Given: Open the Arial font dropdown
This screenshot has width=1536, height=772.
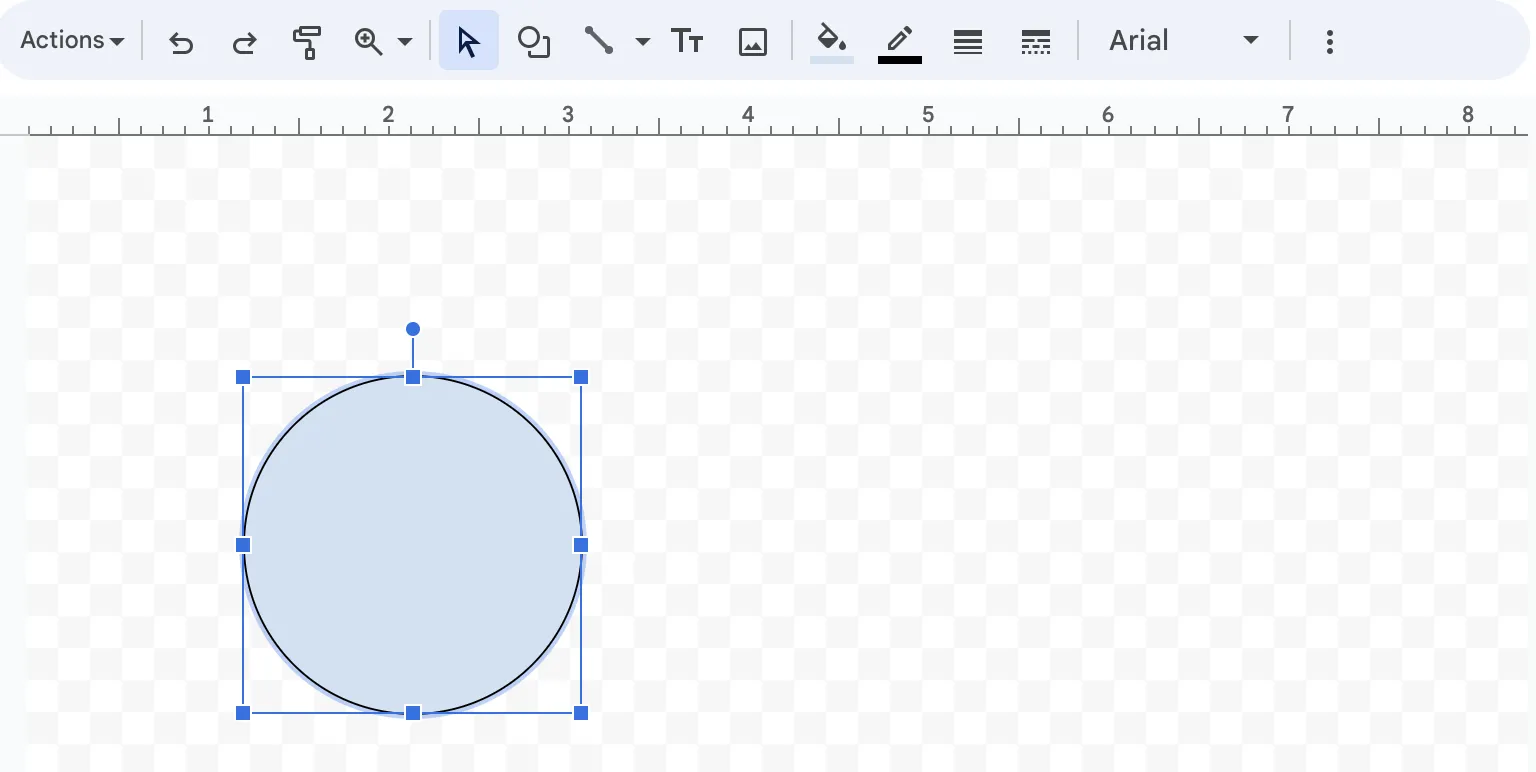Looking at the screenshot, I should pyautogui.click(x=1183, y=41).
